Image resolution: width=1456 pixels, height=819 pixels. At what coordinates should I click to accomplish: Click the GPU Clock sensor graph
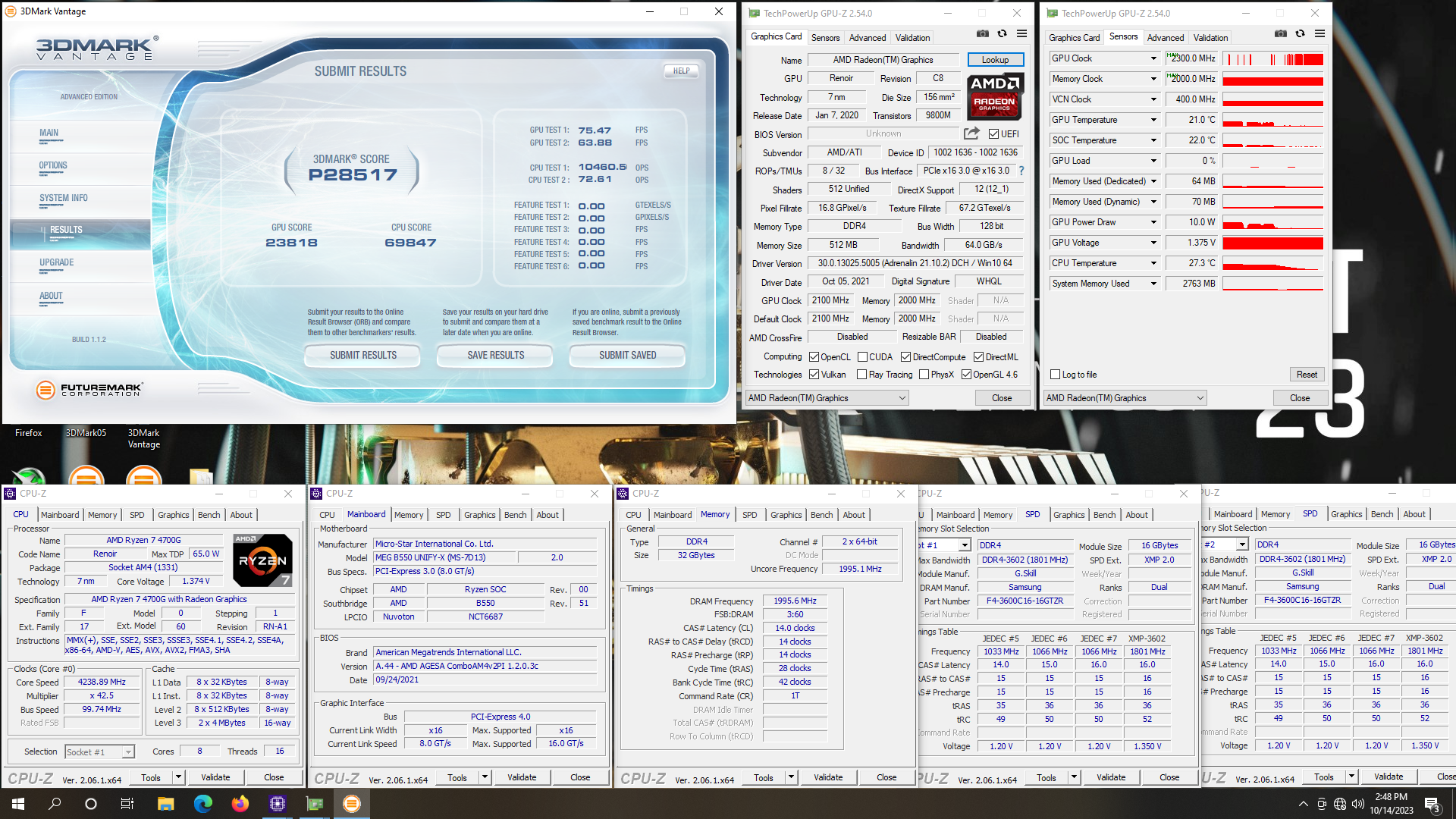coord(1273,59)
